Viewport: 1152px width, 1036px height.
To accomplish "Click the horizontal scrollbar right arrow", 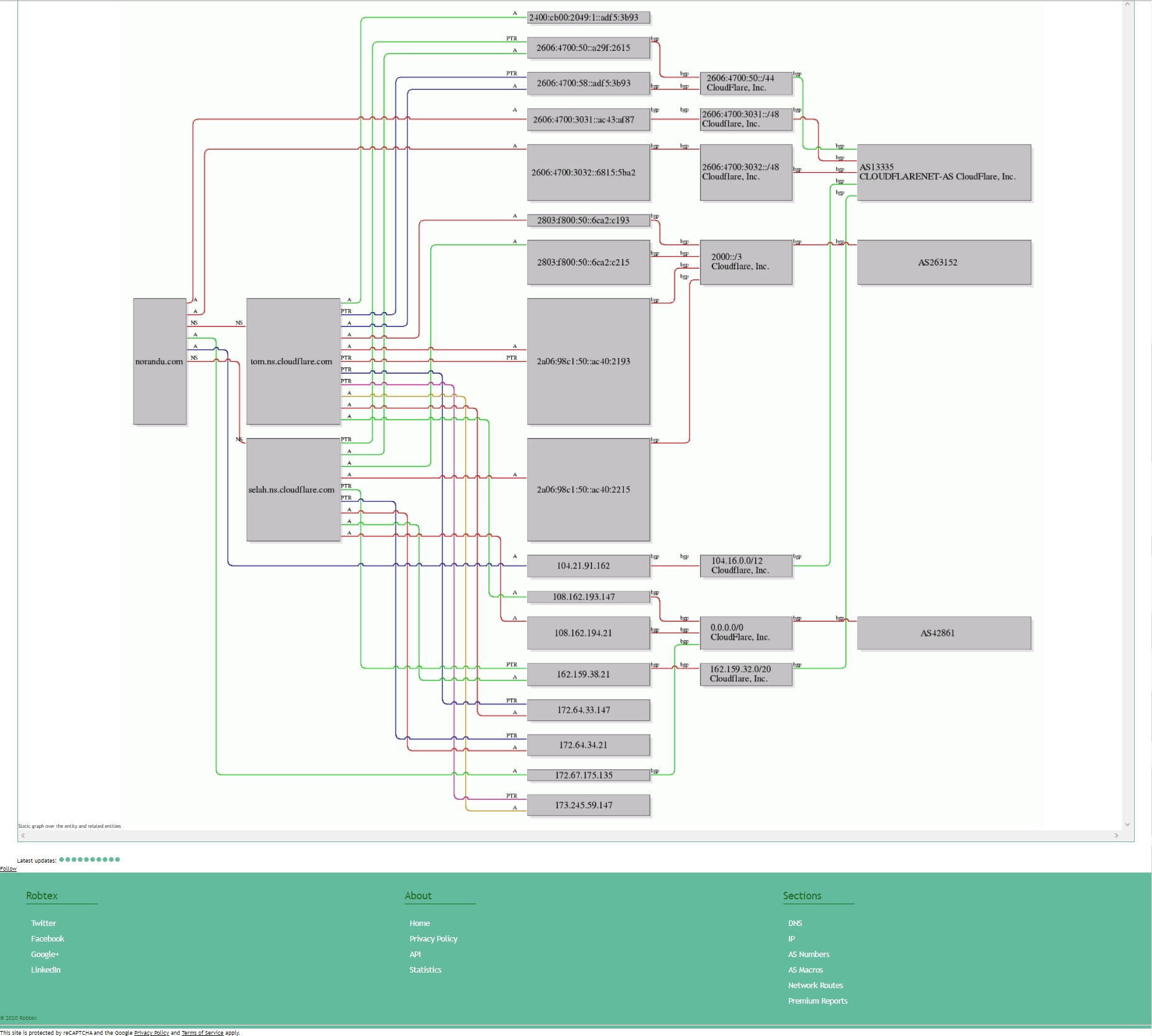I will [1117, 835].
